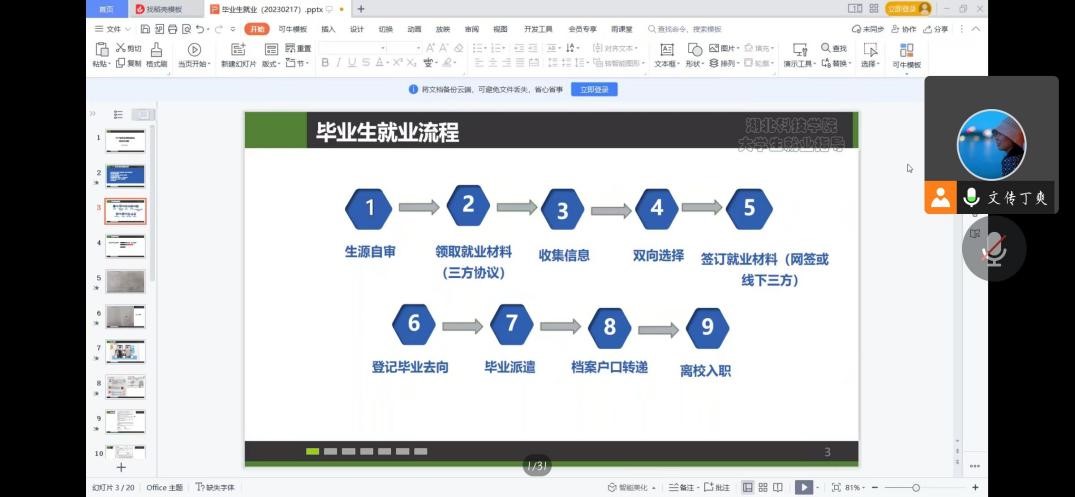1075x497 pixels.
Task: Insert a text box (文本框)
Action: [x=666, y=50]
